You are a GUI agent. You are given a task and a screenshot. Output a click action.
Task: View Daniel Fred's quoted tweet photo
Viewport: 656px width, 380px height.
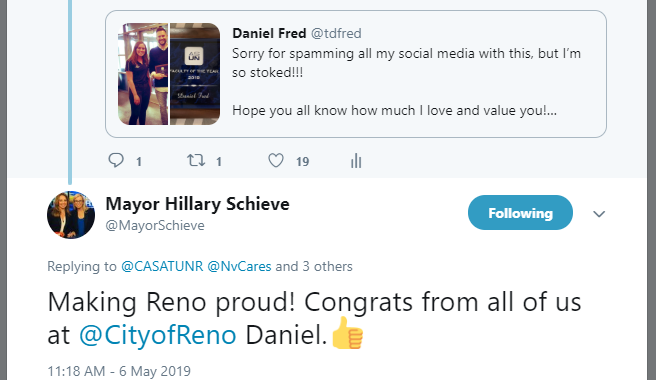[143, 74]
